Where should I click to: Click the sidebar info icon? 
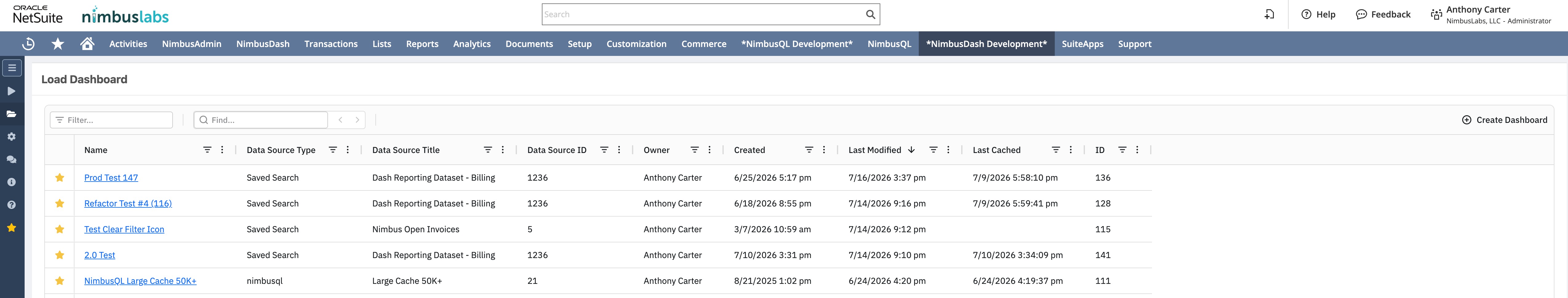[12, 182]
